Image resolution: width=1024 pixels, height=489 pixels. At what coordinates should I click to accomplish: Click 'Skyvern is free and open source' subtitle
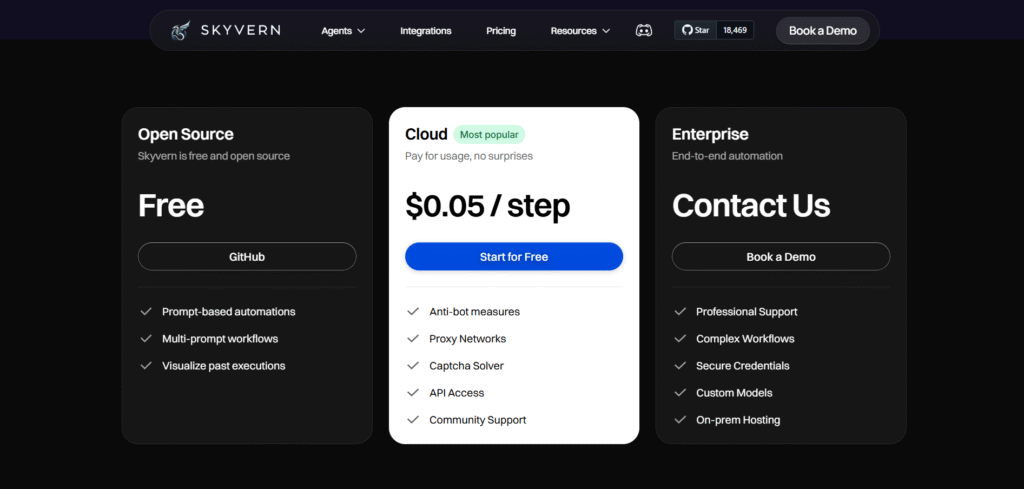tap(214, 156)
